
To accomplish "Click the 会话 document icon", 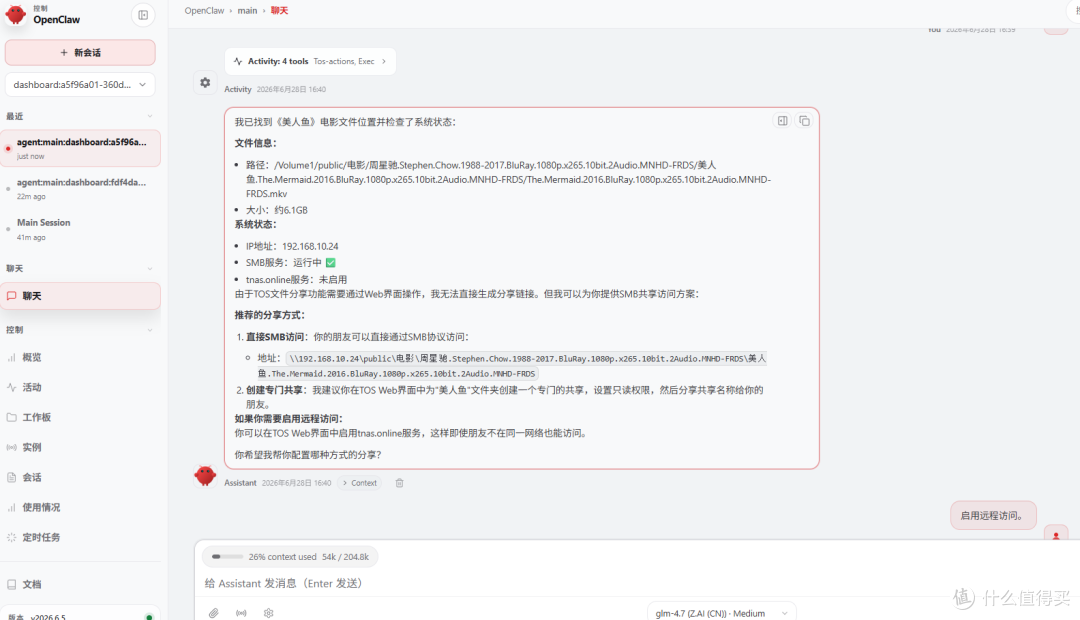I will tap(12, 477).
